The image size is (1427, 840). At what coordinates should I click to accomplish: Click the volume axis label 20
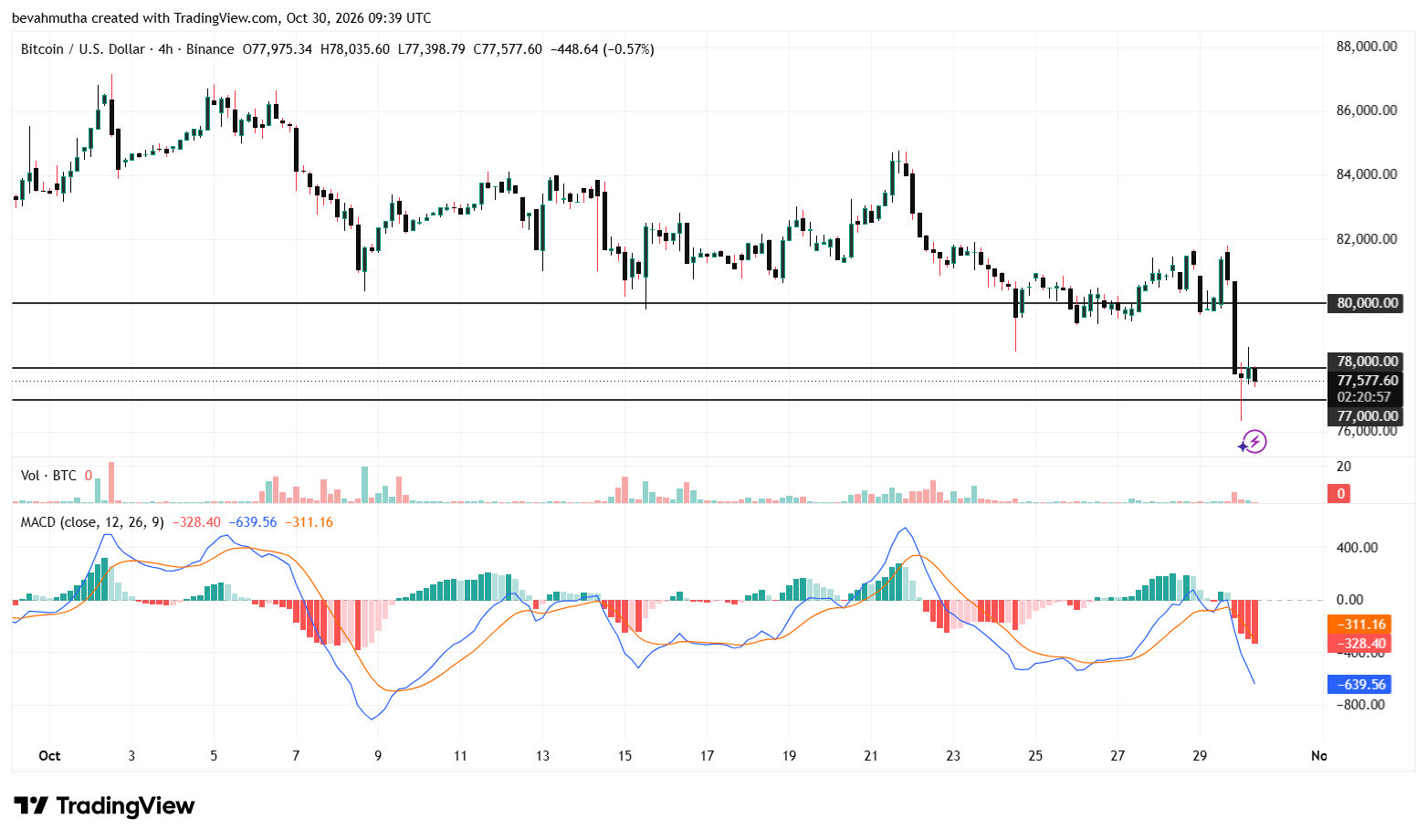[1344, 467]
